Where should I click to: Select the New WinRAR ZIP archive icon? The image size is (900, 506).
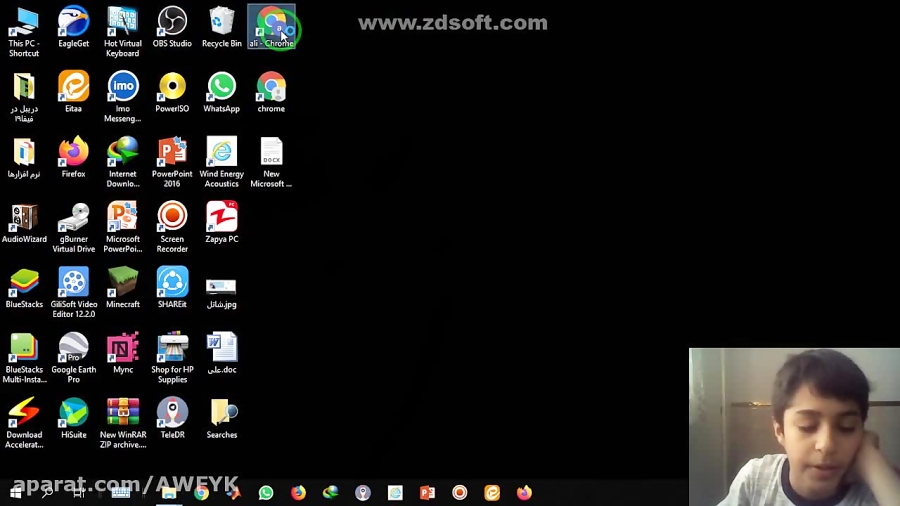[123, 424]
